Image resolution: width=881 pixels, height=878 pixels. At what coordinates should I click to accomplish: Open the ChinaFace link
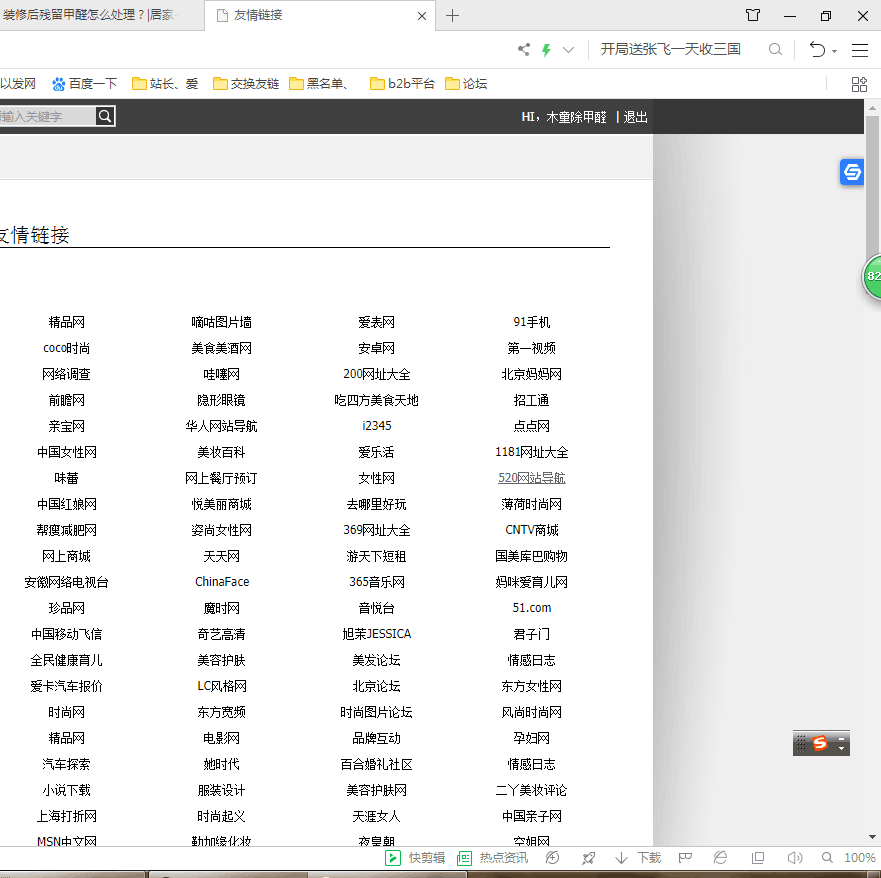[x=222, y=582]
